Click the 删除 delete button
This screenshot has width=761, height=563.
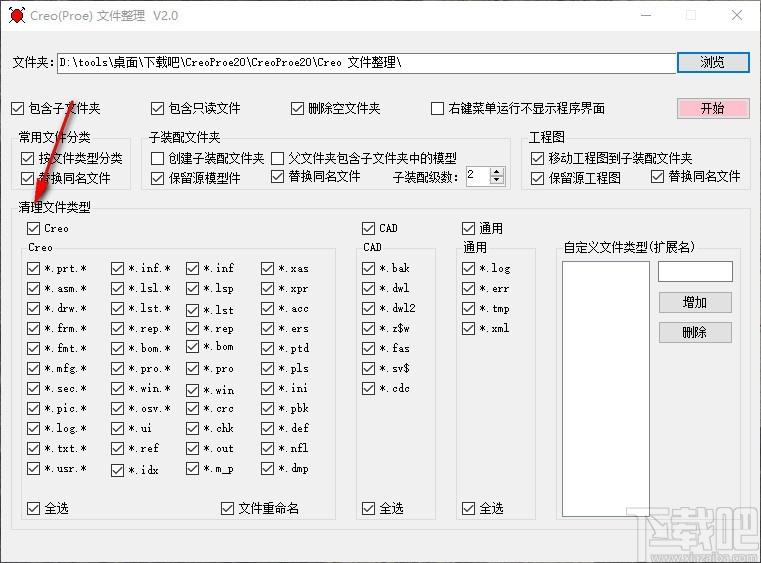point(695,332)
